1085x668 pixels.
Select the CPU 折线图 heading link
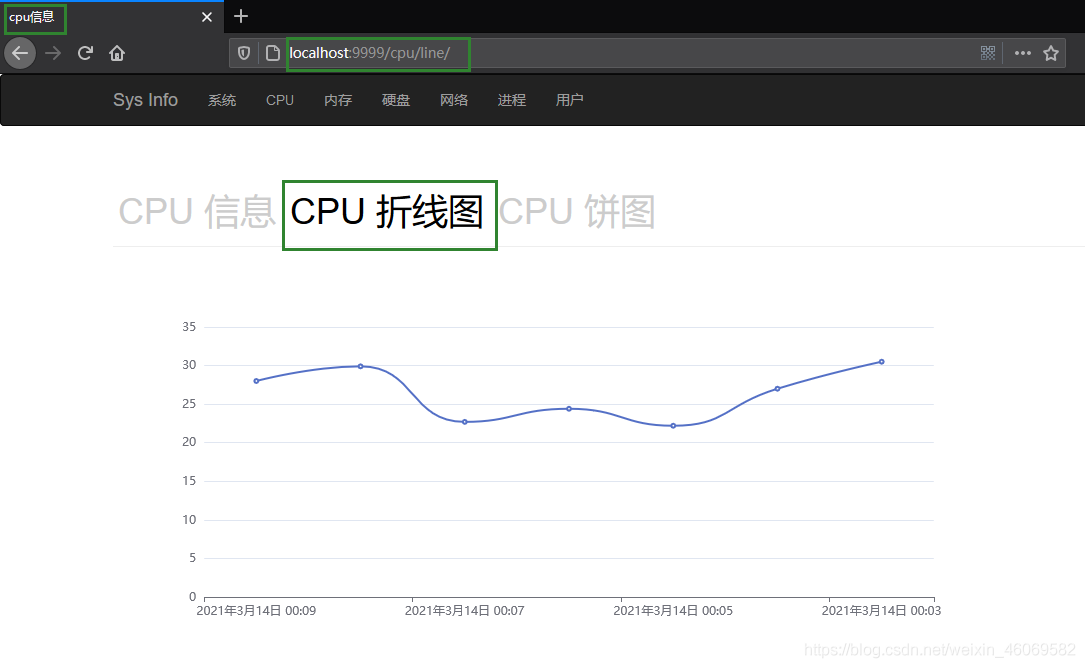point(387,212)
